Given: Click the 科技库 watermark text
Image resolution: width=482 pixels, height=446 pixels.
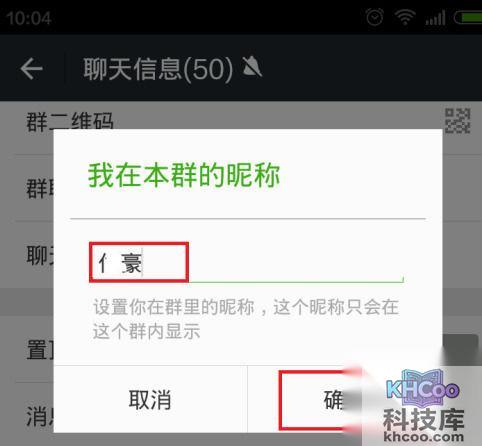Looking at the screenshot, I should (x=424, y=419).
